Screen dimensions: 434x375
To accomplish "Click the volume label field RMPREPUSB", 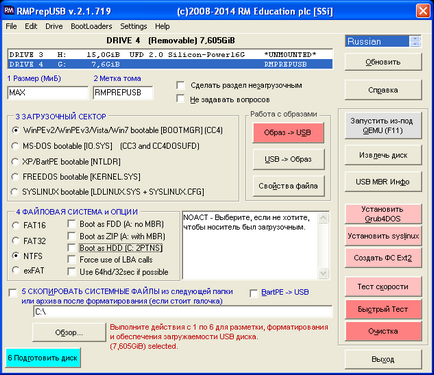I will [123, 93].
